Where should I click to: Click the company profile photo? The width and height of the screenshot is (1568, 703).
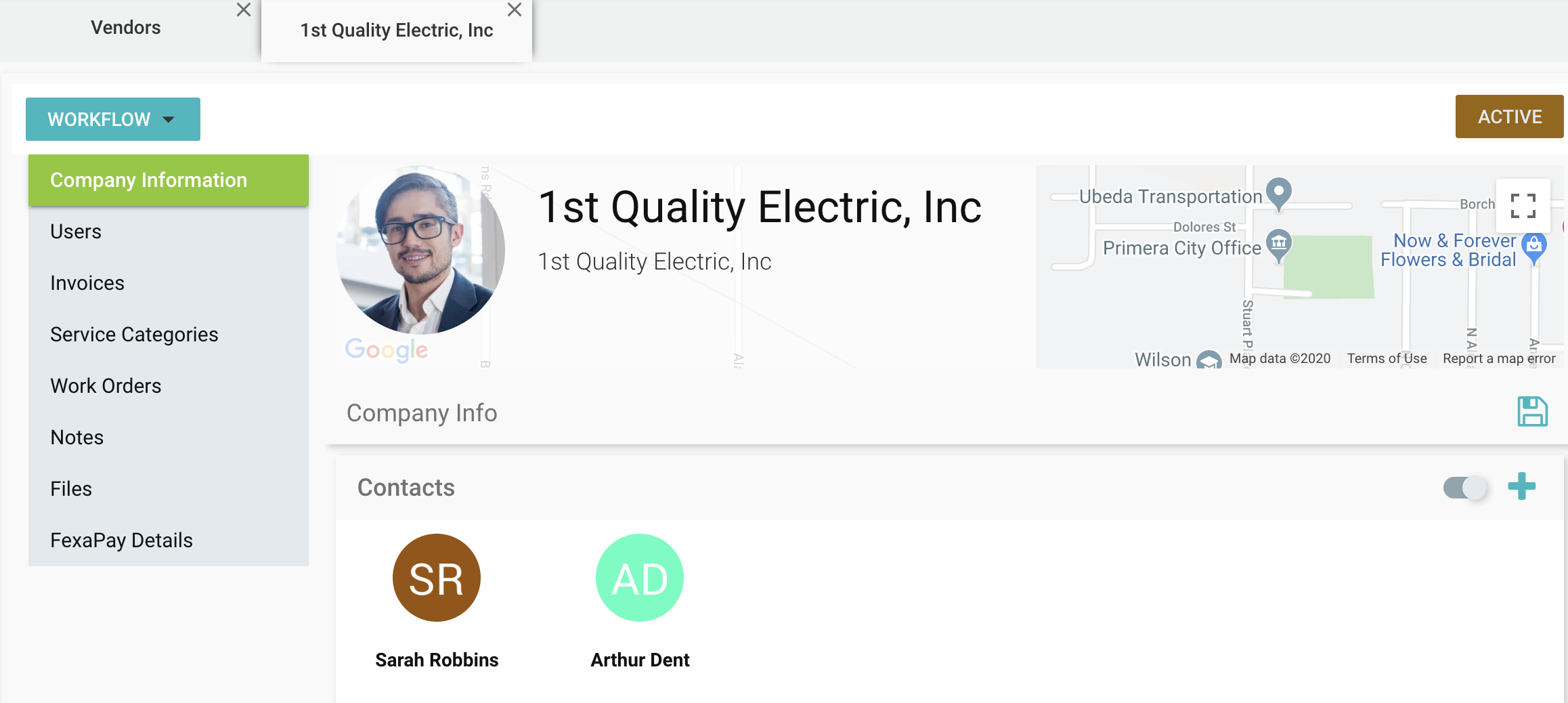[420, 250]
